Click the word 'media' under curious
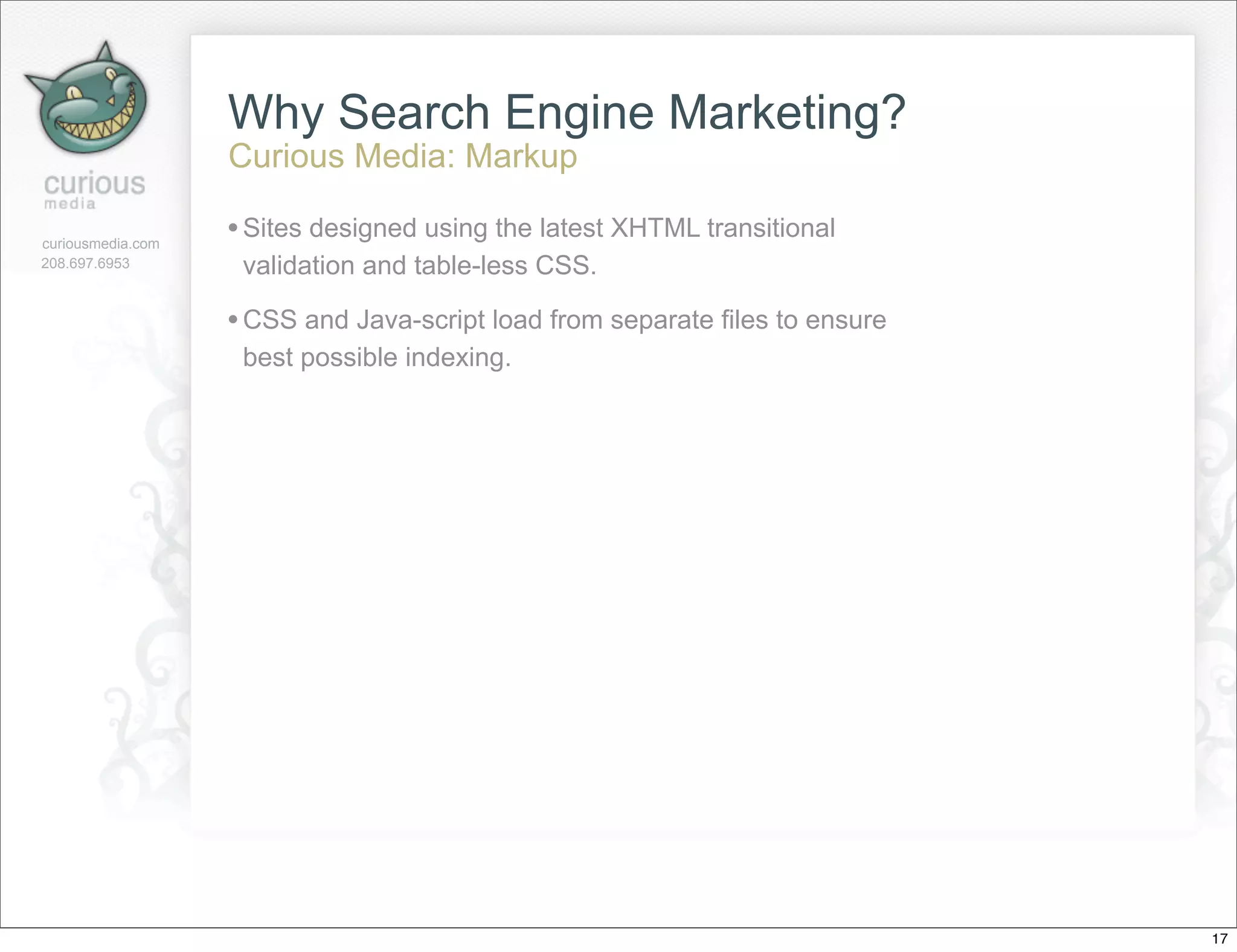Screen dimensions: 1237x952 tap(70, 204)
